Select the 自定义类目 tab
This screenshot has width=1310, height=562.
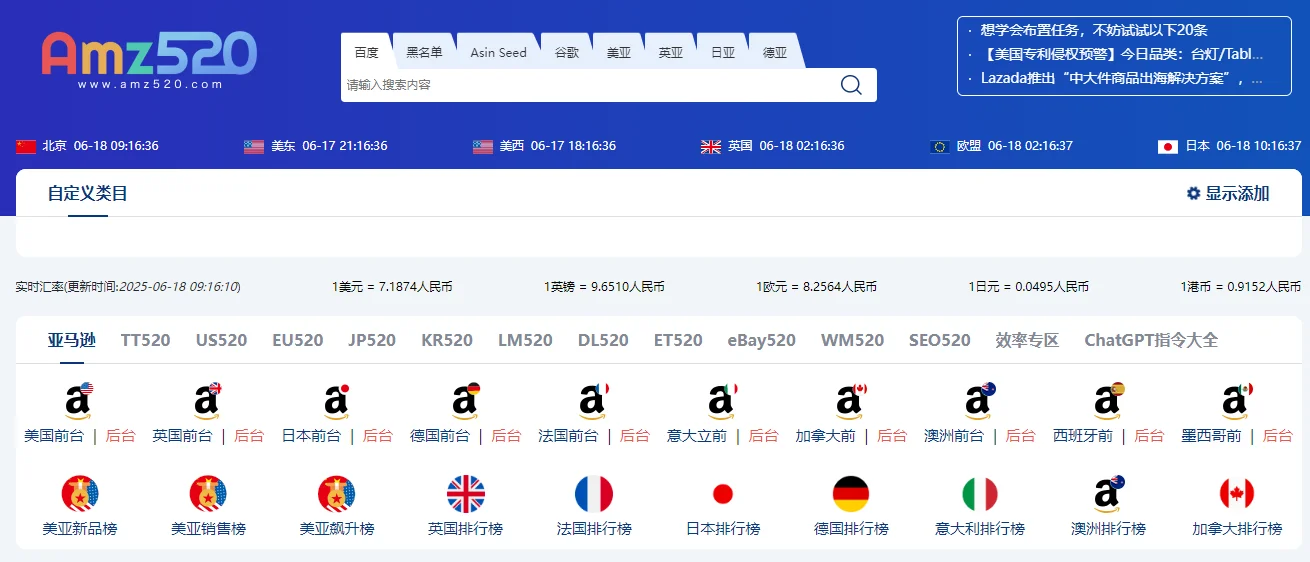tap(88, 193)
